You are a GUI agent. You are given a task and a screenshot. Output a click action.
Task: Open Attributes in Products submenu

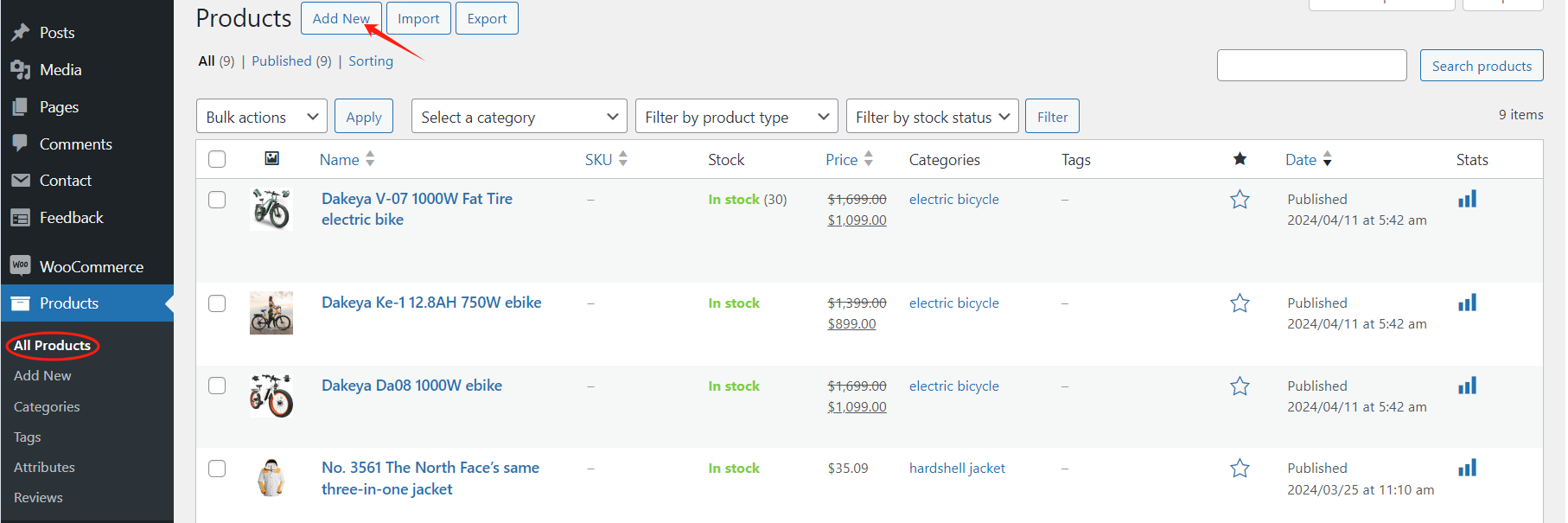point(44,467)
